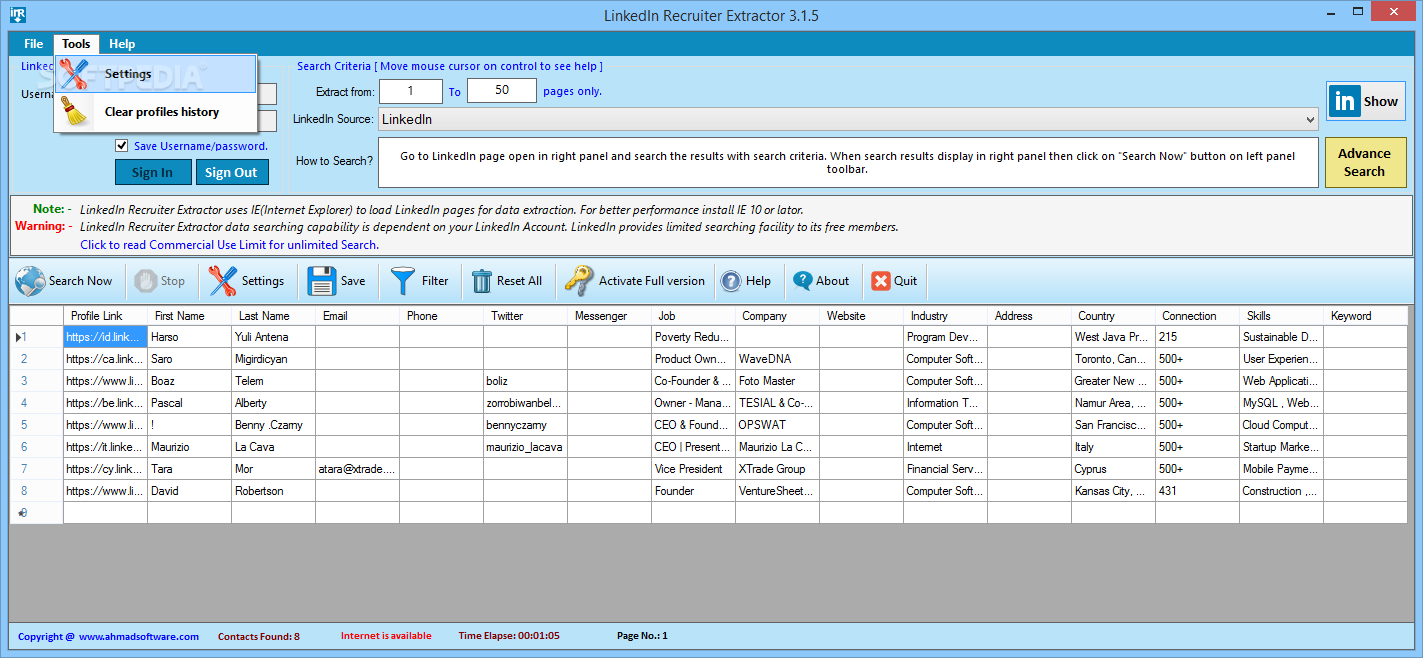This screenshot has width=1423, height=658.
Task: Click the Twitter column header
Action: 526,316
